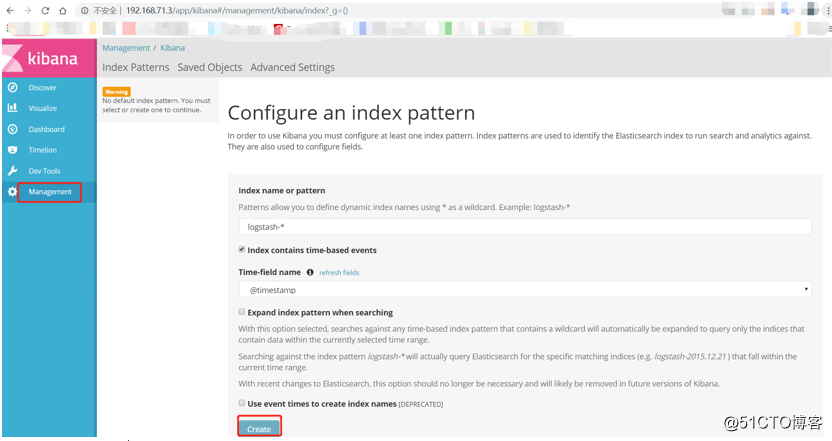Screen dimensions: 832x441
Task: Click the Create button
Action: click(259, 428)
